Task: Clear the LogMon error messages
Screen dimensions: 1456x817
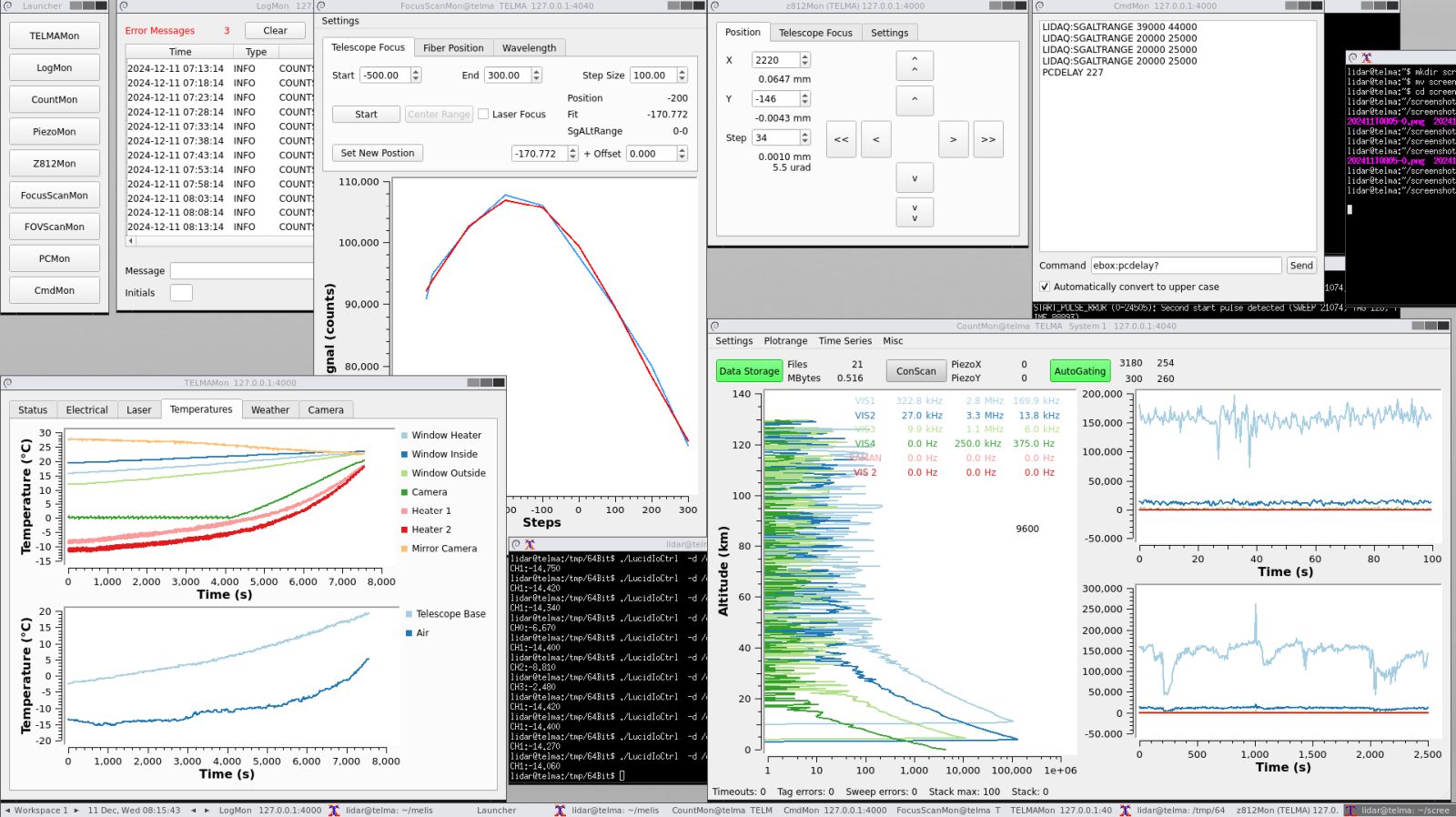Action: [275, 31]
